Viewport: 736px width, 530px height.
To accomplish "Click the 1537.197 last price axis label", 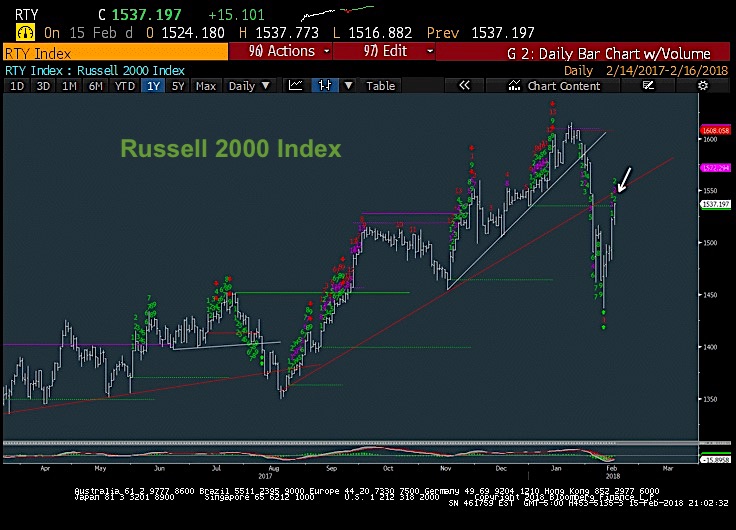I will pos(715,204).
